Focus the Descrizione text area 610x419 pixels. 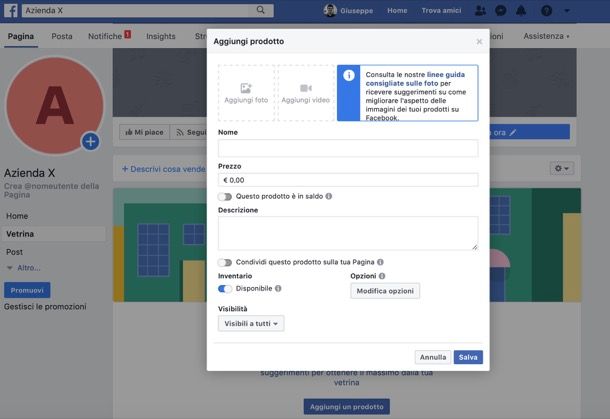point(348,233)
